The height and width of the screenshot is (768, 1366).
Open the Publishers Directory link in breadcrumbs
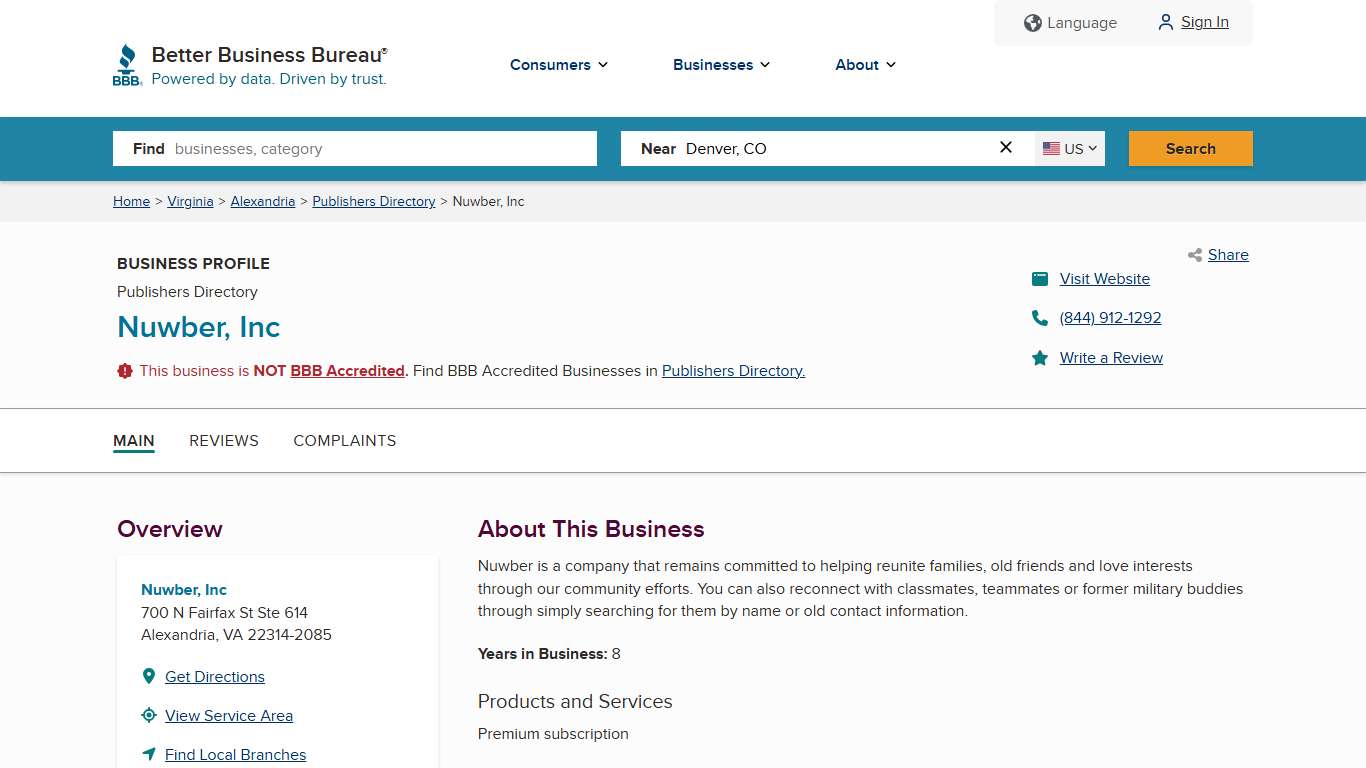pyautogui.click(x=374, y=201)
